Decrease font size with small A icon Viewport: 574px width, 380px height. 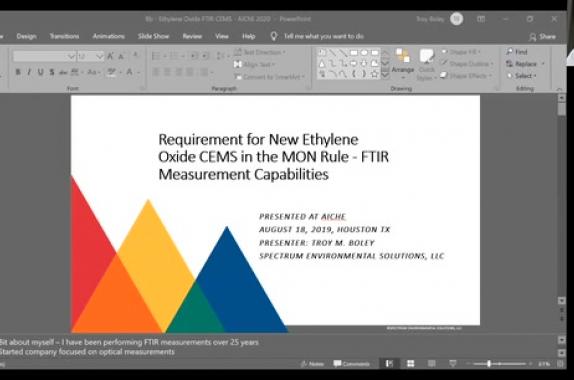121,56
